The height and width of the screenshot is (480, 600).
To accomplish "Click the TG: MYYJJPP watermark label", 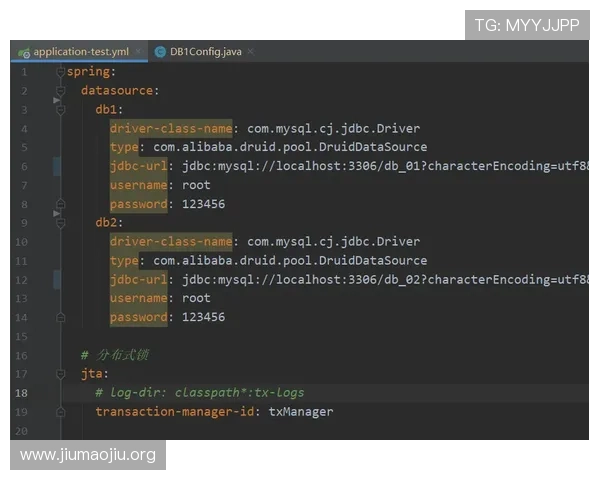I will 527,25.
